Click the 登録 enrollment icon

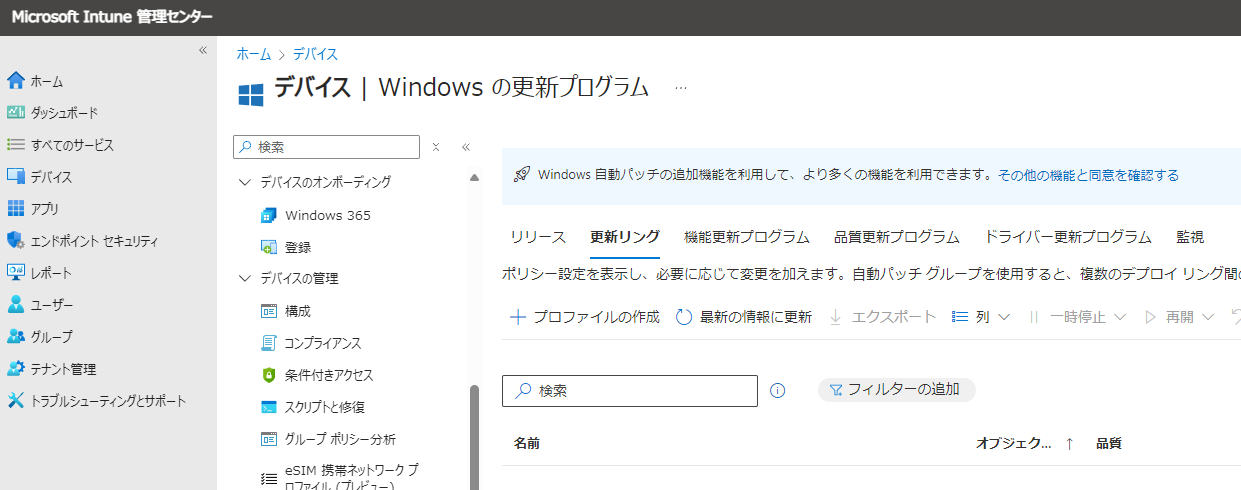point(268,247)
